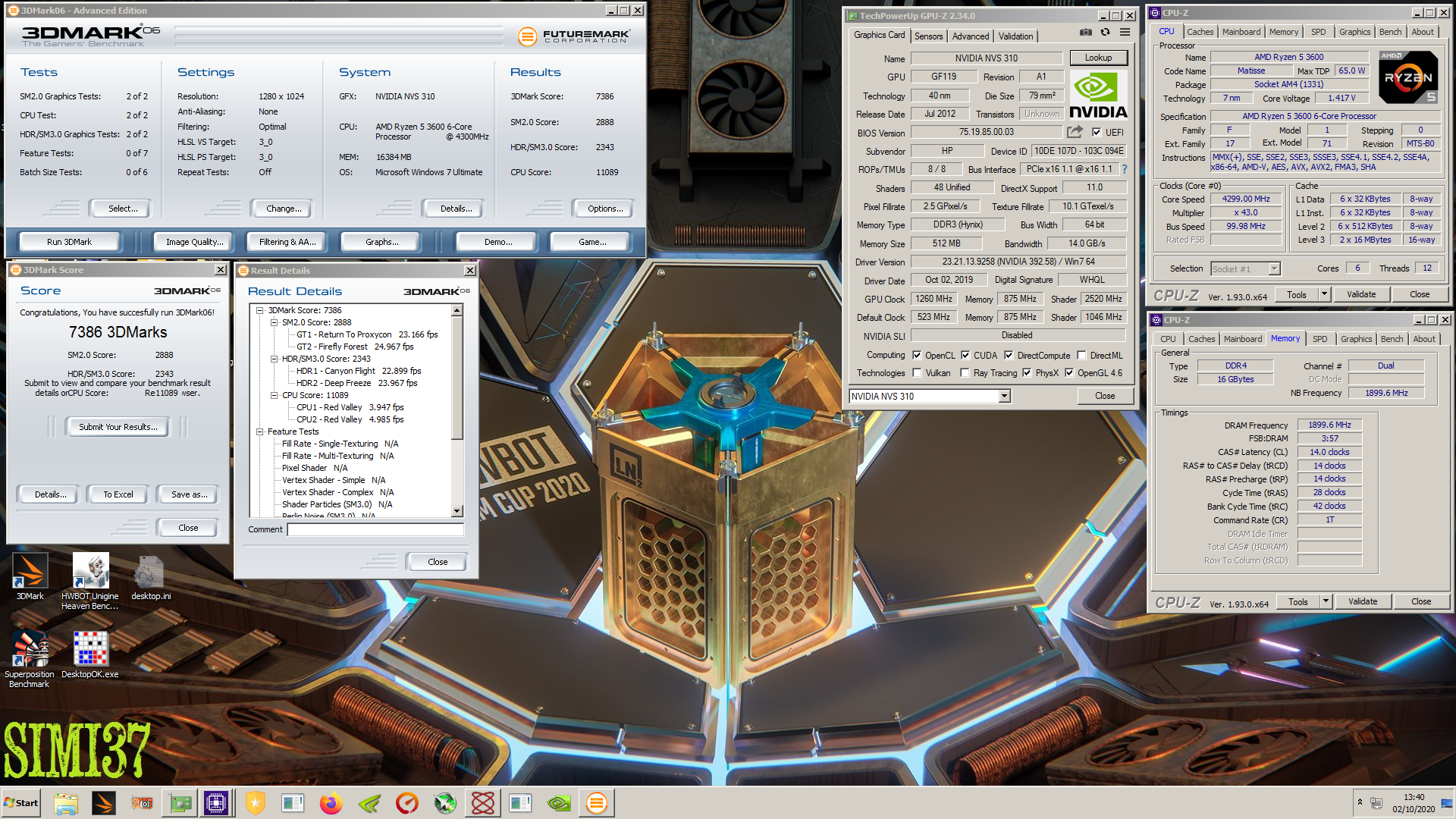Open the Start menu

pyautogui.click(x=21, y=803)
